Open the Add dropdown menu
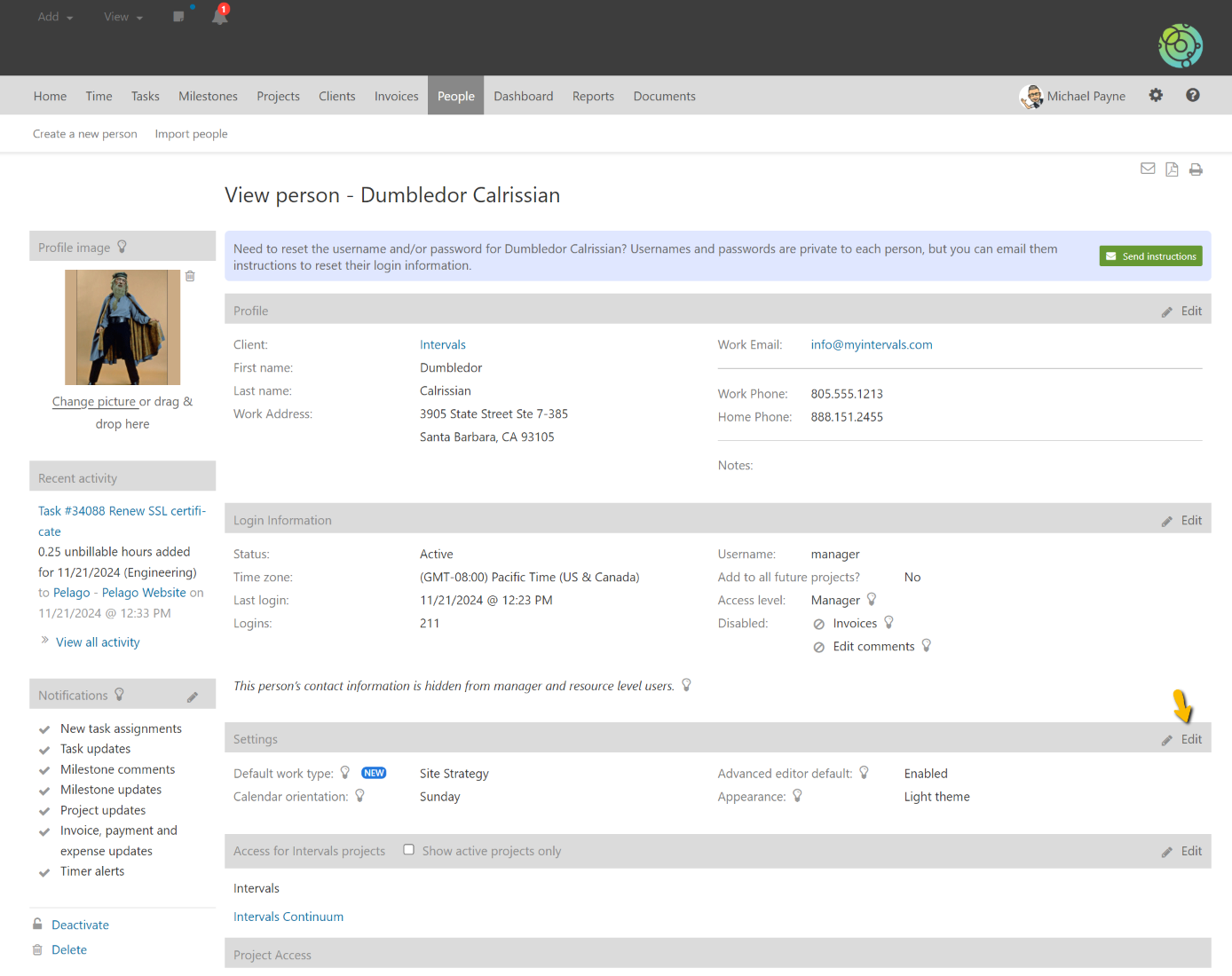The width and height of the screenshot is (1232, 976). tap(55, 17)
